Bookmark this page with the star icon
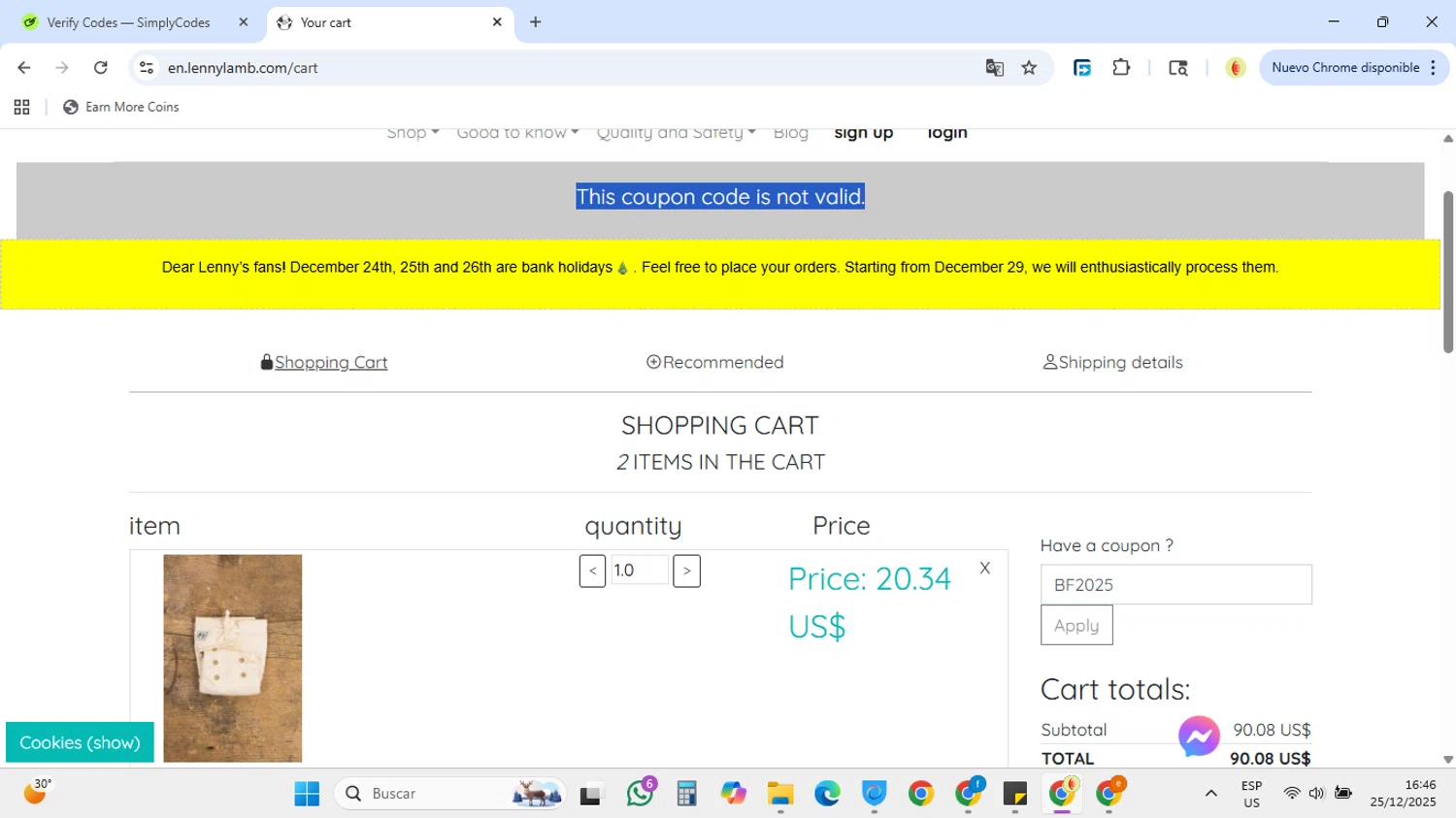This screenshot has width=1456, height=818. click(1029, 68)
